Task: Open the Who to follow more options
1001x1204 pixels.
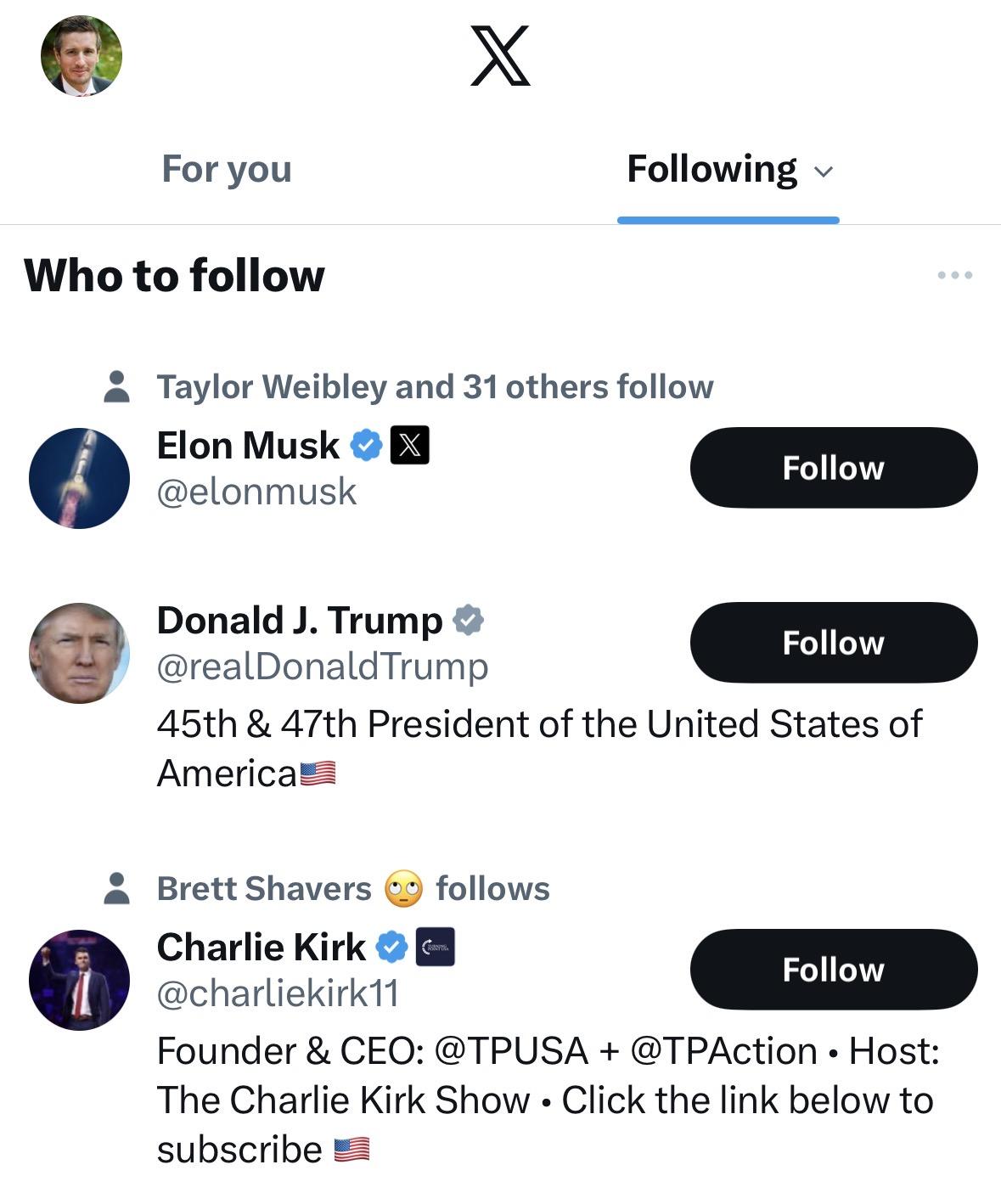Action: pyautogui.click(x=954, y=275)
